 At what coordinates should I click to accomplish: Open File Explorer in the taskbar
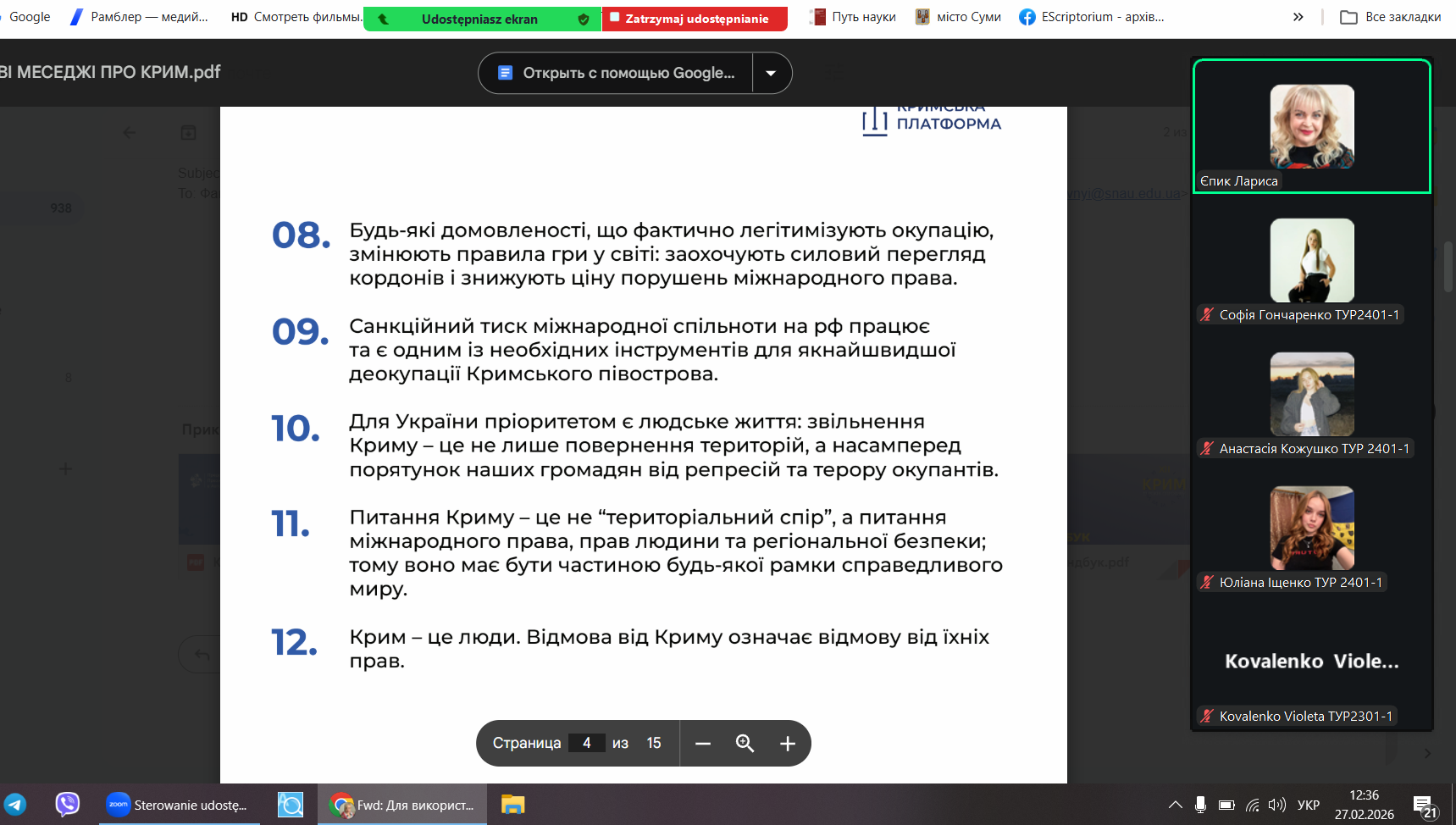tap(512, 805)
